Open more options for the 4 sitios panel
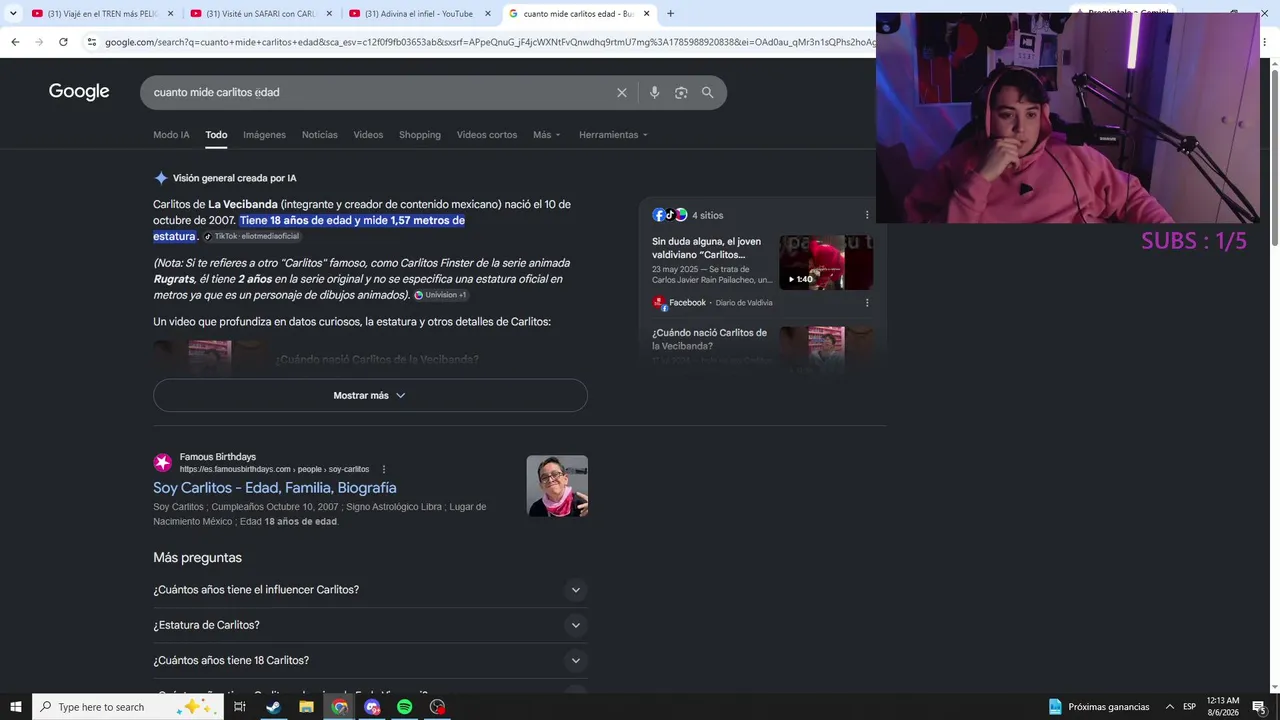 click(x=867, y=215)
